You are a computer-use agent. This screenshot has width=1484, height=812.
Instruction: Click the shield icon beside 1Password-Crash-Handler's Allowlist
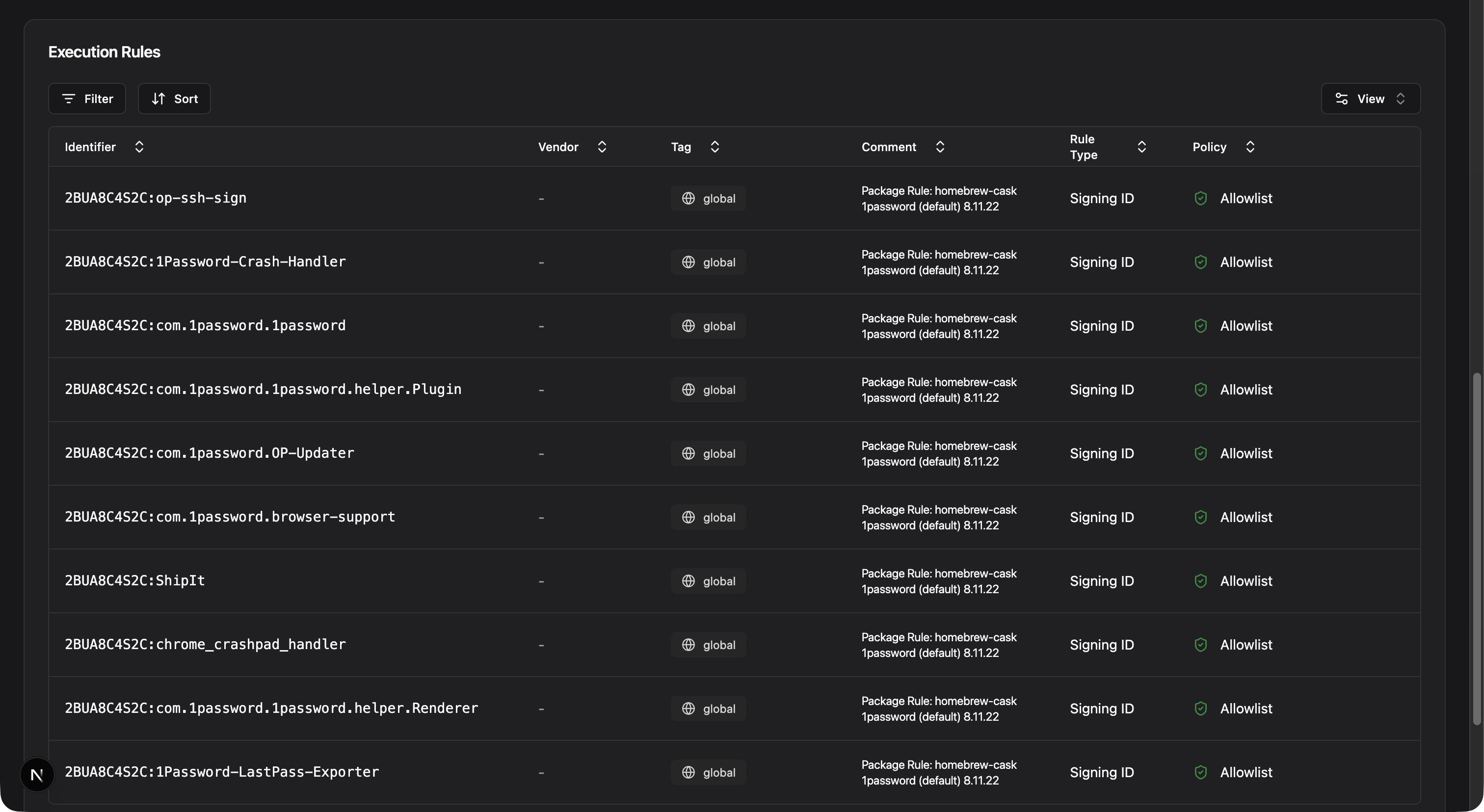point(1200,262)
